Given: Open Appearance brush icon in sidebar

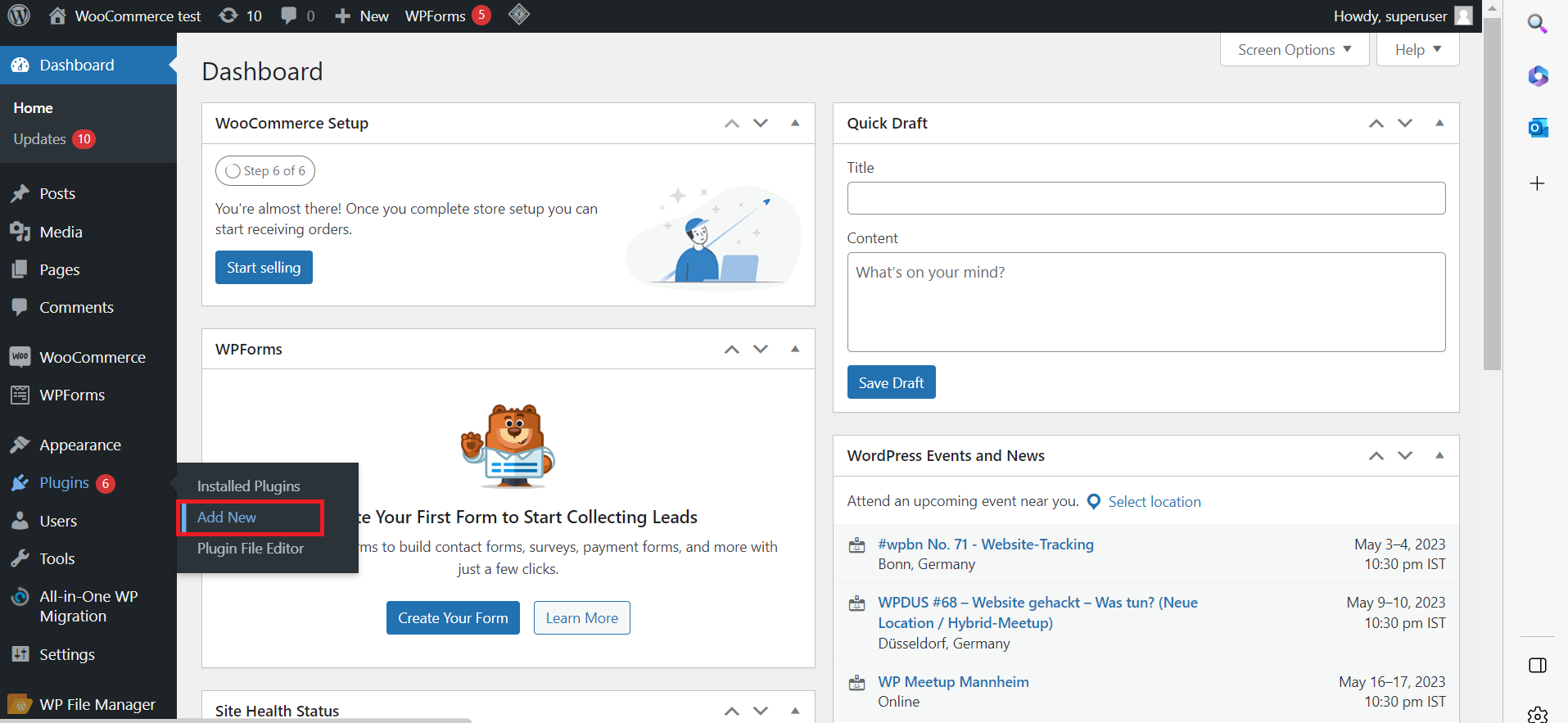Looking at the screenshot, I should click(x=20, y=445).
